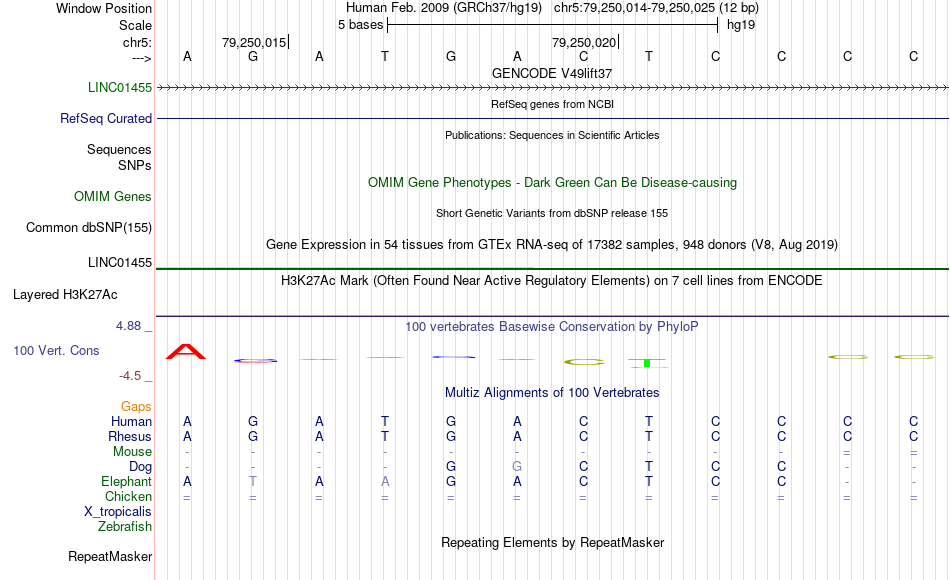Click Short Genetic Variants dbSNP title

[x=552, y=213]
